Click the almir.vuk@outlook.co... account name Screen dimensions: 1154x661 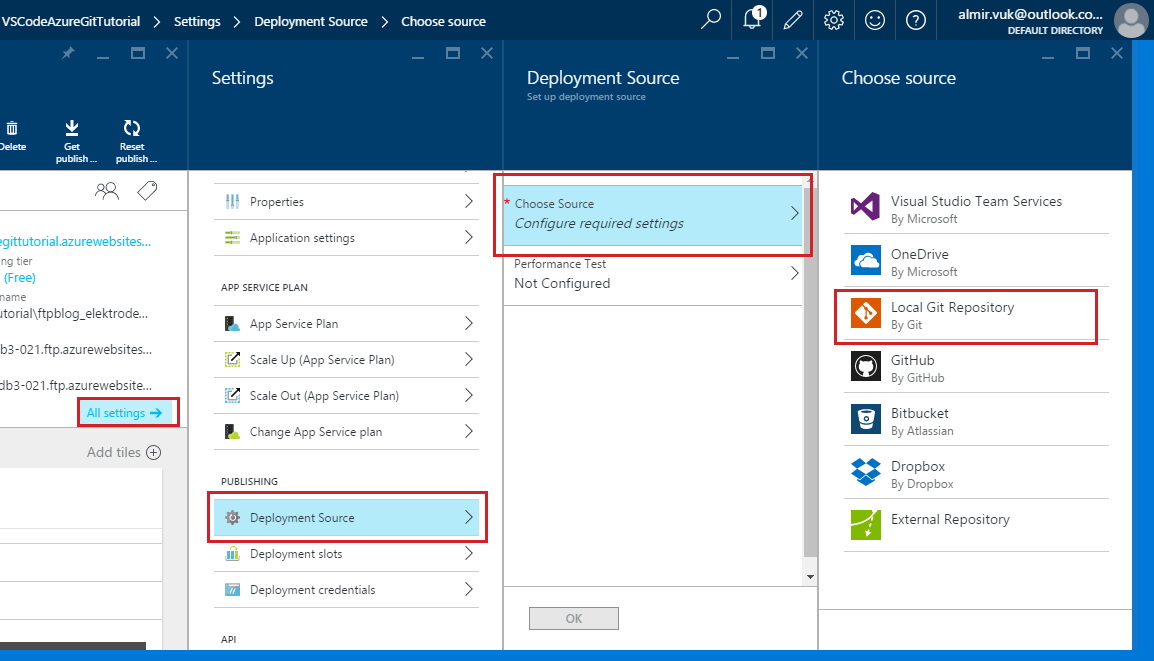click(x=1030, y=14)
